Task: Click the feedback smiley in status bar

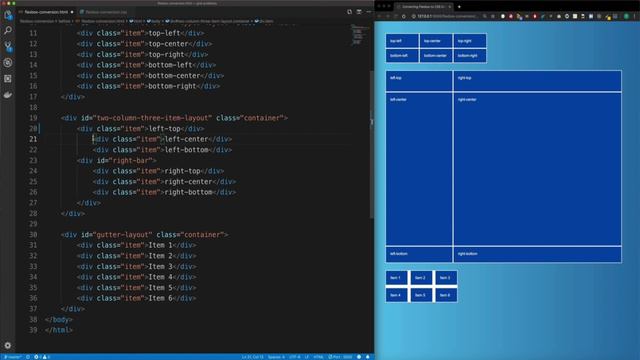Action: (359, 357)
